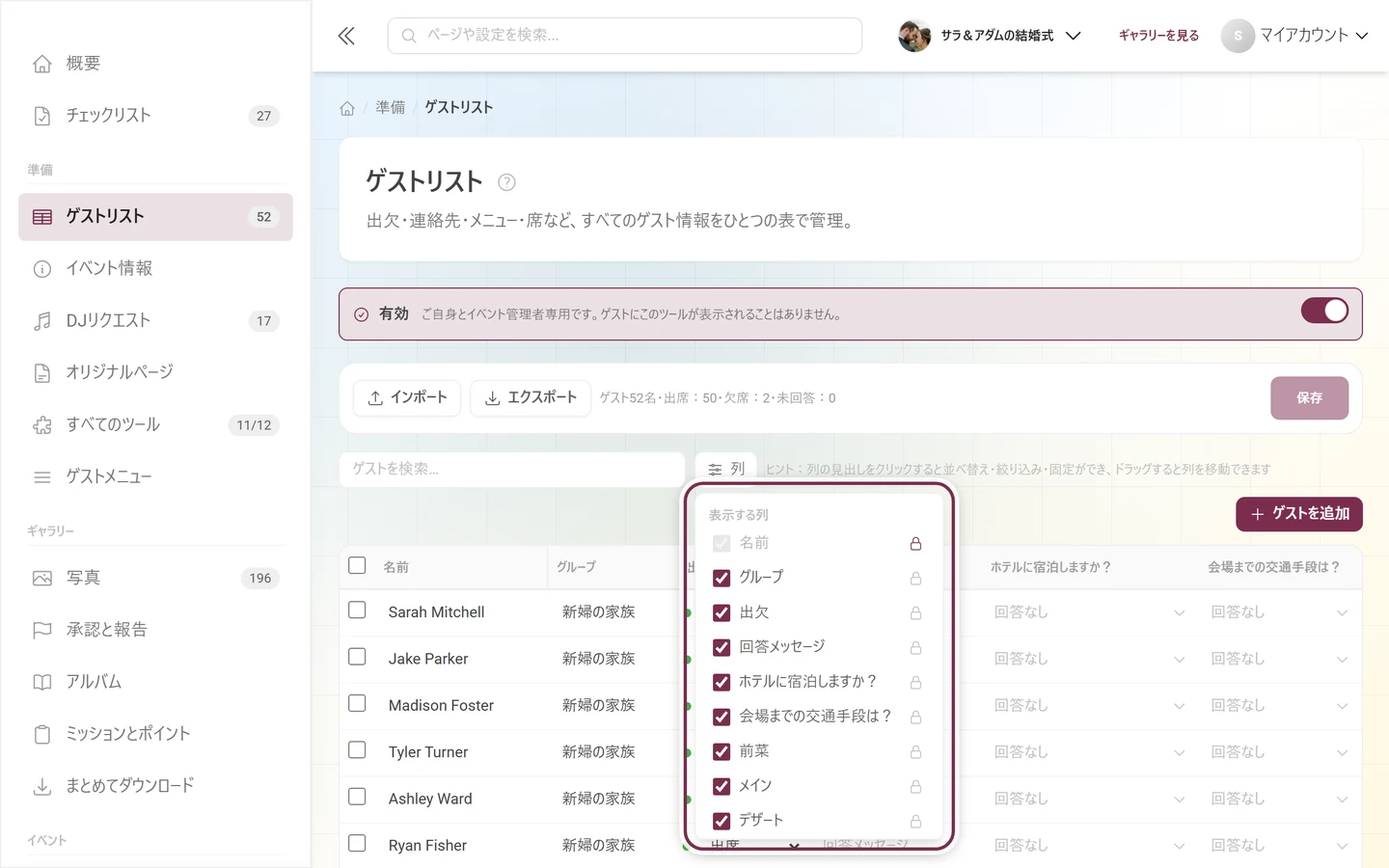Click the アルバム book icon

pos(42,683)
